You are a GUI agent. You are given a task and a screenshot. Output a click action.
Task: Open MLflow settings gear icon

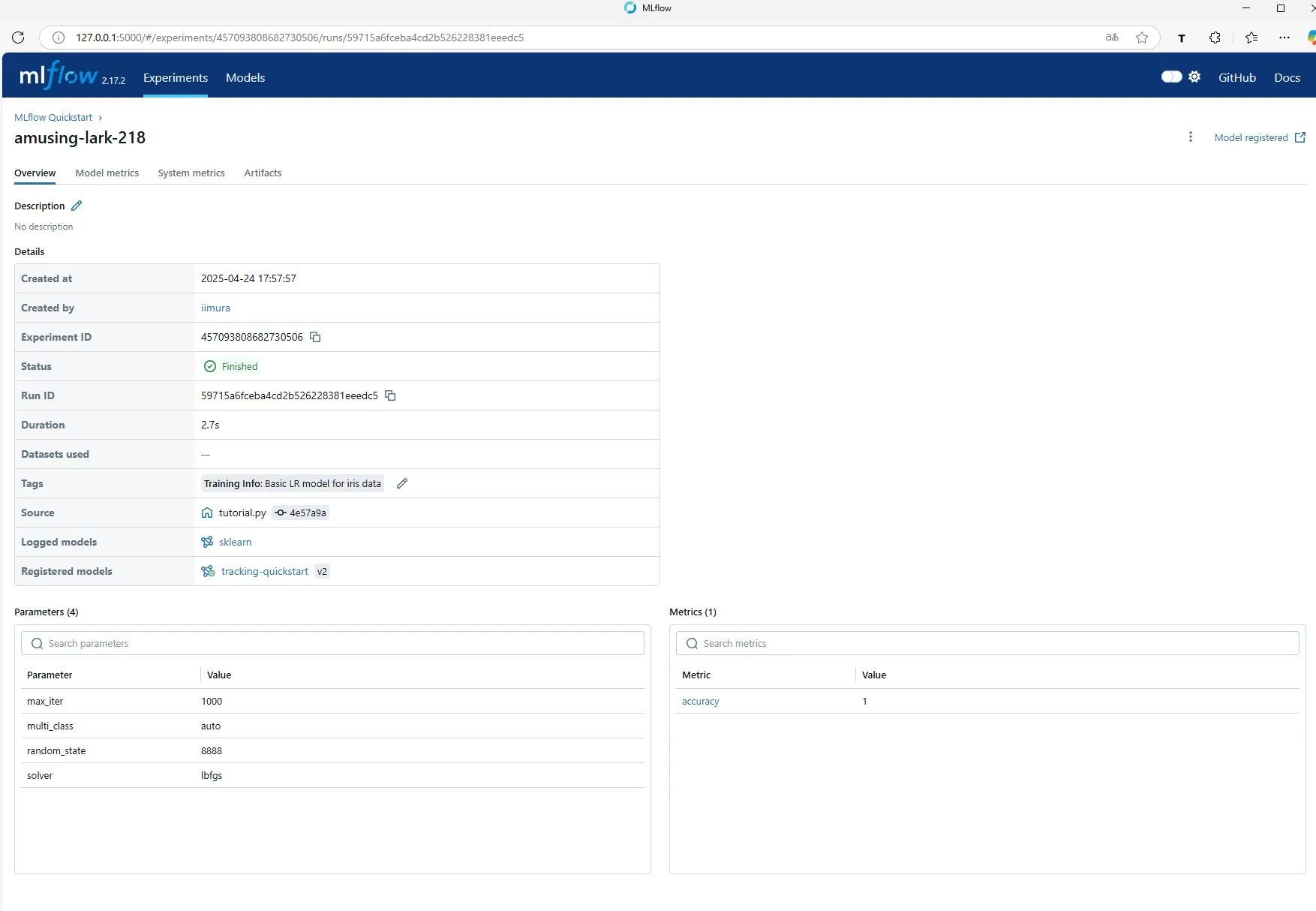(x=1194, y=77)
